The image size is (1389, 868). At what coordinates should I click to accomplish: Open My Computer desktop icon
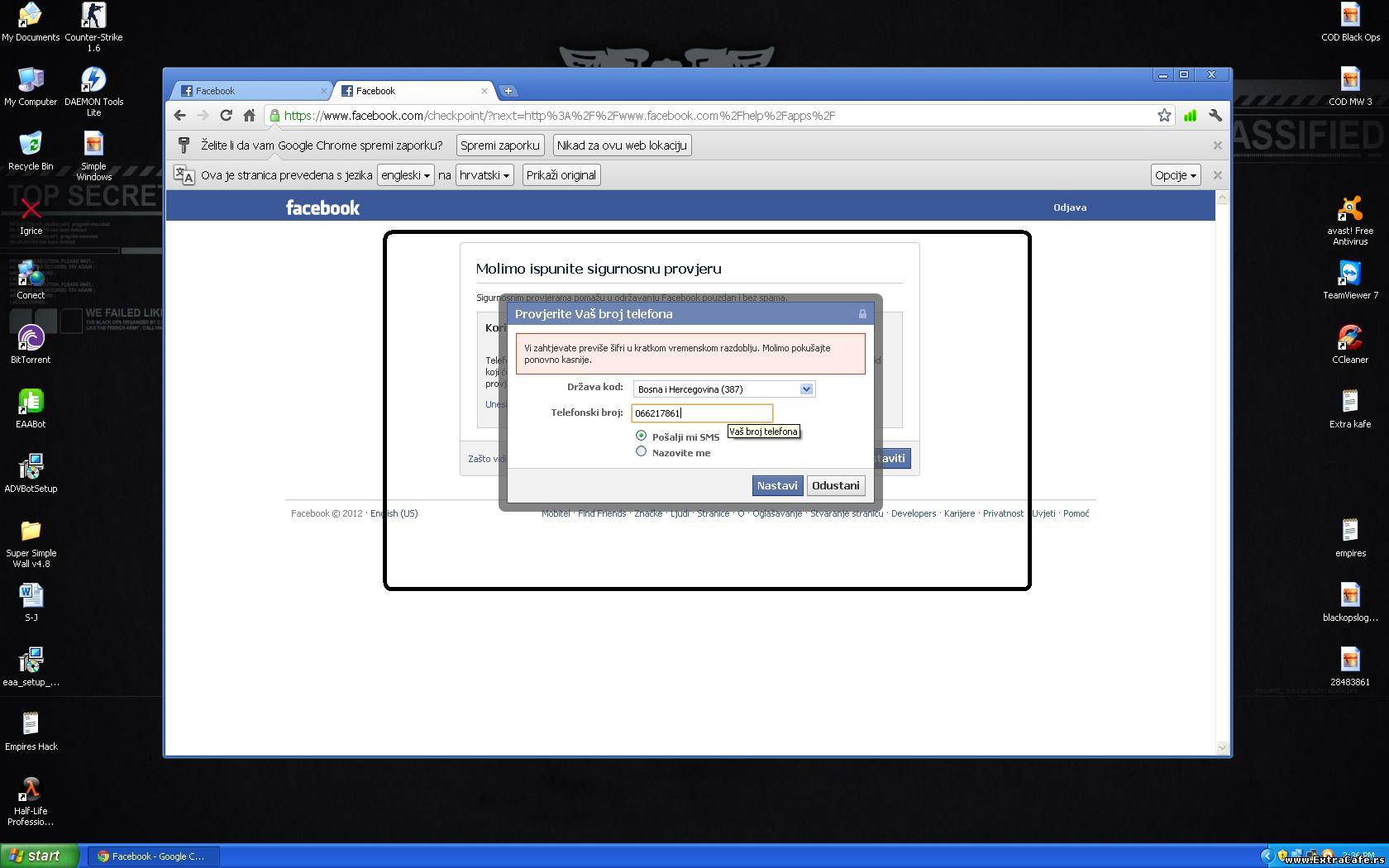click(x=31, y=87)
